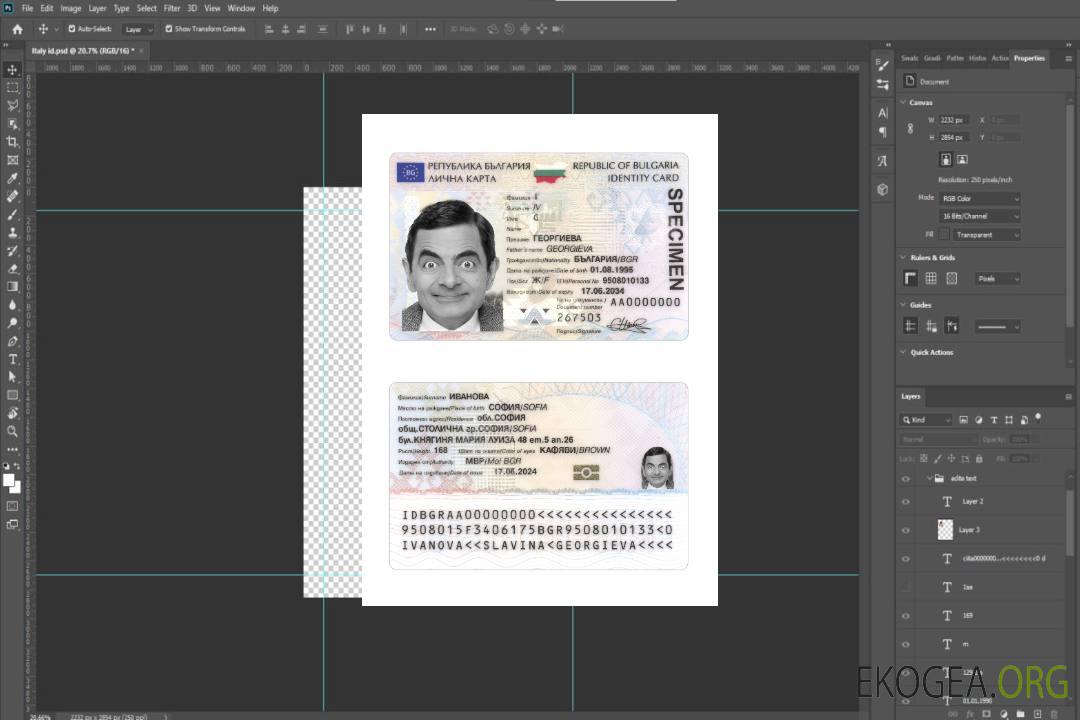Open the Pixels ruler units dropdown

(998, 278)
